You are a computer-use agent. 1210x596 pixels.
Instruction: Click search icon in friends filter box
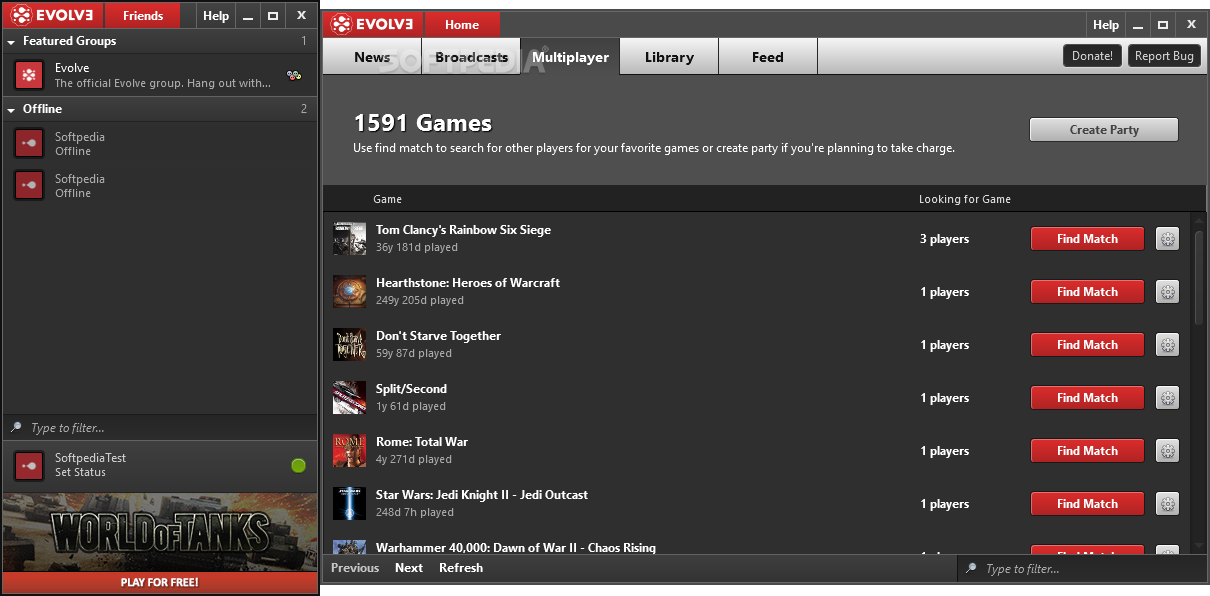16,427
